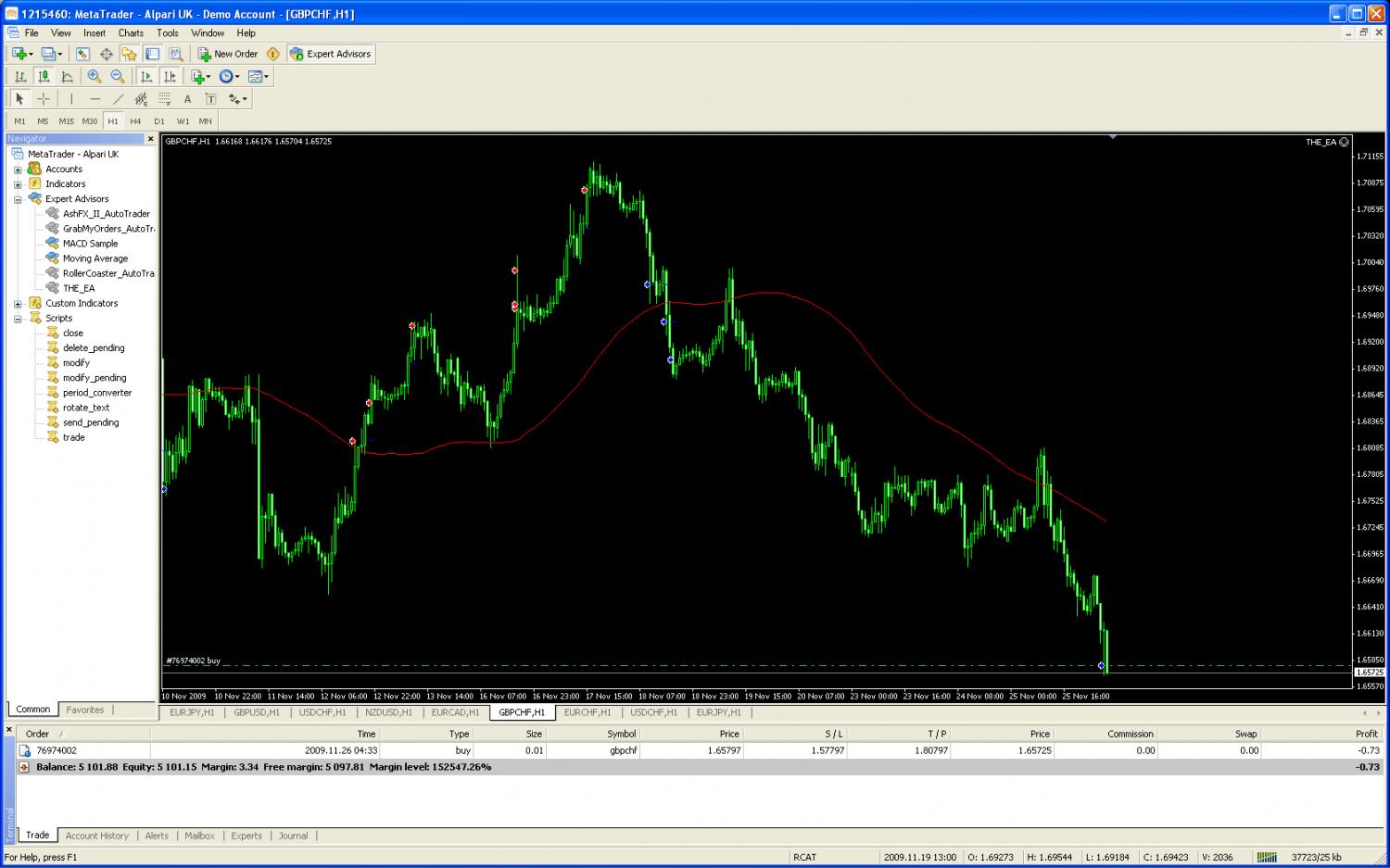Click the Zoom Out magnifier icon

pos(118,77)
